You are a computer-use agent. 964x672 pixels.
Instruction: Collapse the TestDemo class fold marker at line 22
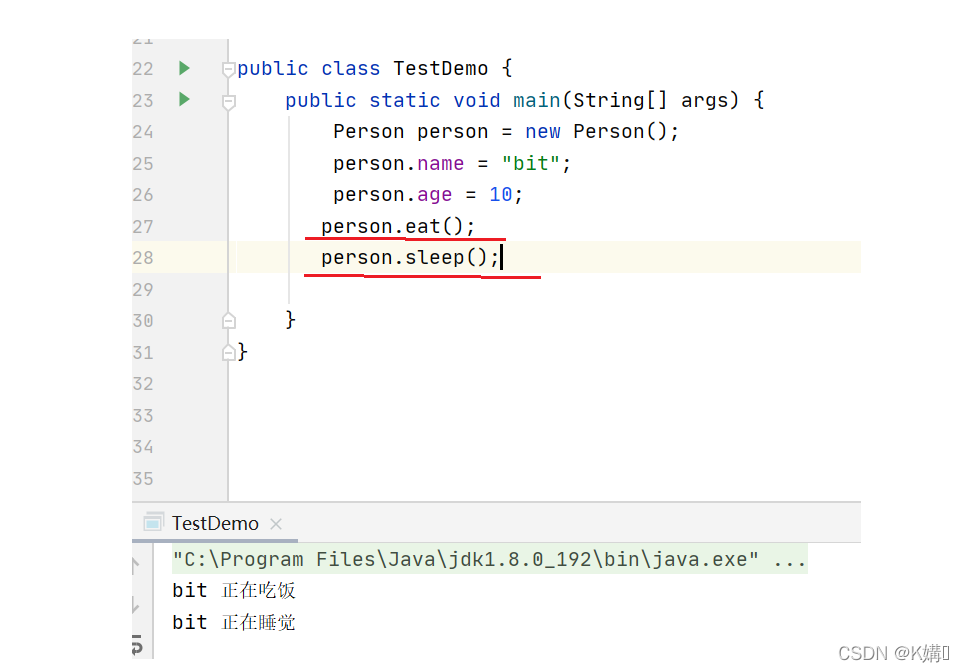click(x=229, y=69)
